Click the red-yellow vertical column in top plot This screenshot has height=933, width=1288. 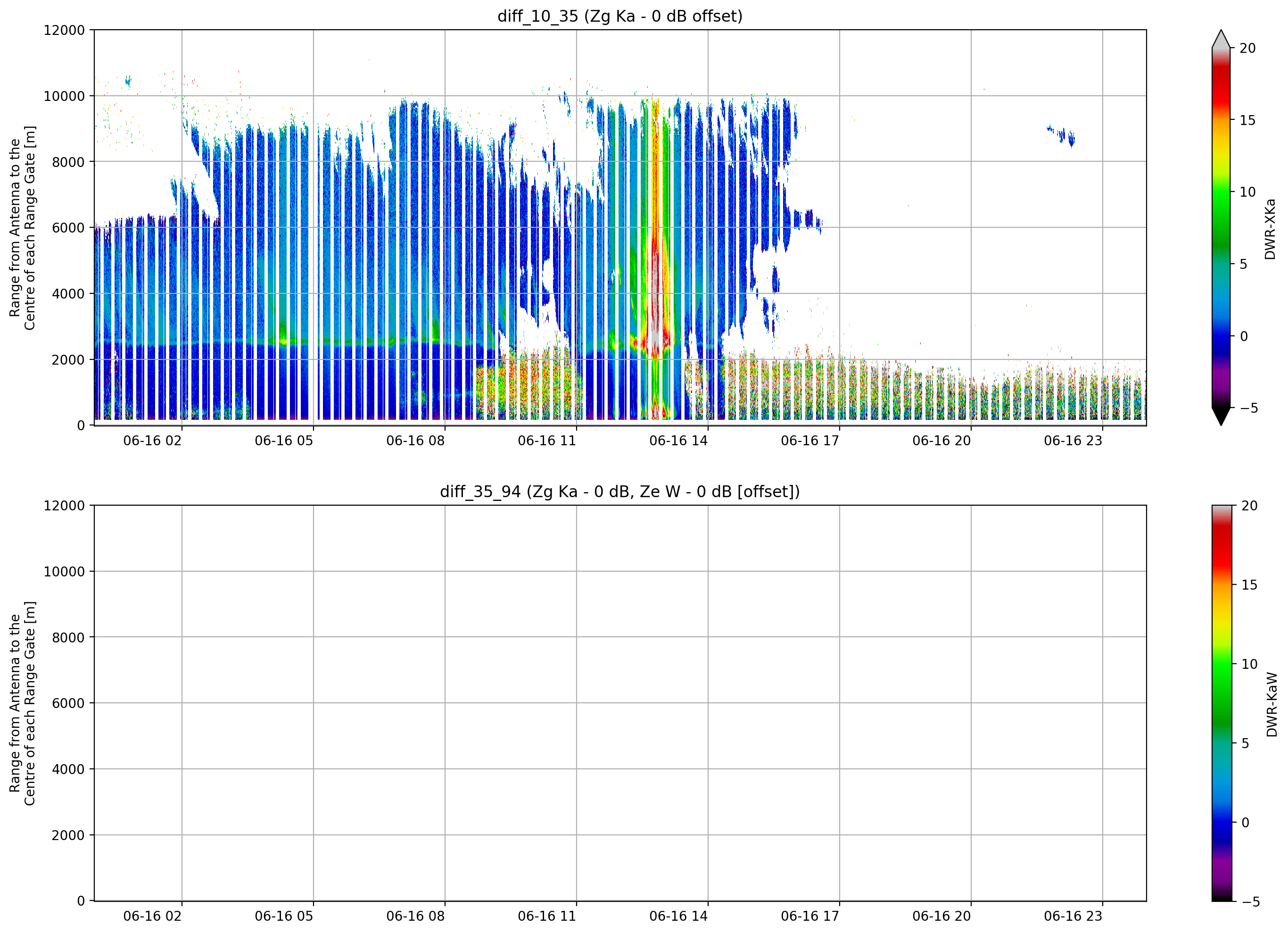point(655,227)
